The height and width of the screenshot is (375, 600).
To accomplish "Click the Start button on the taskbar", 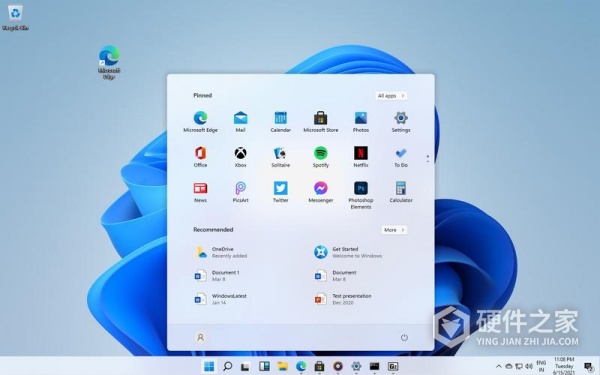I will pos(209,366).
